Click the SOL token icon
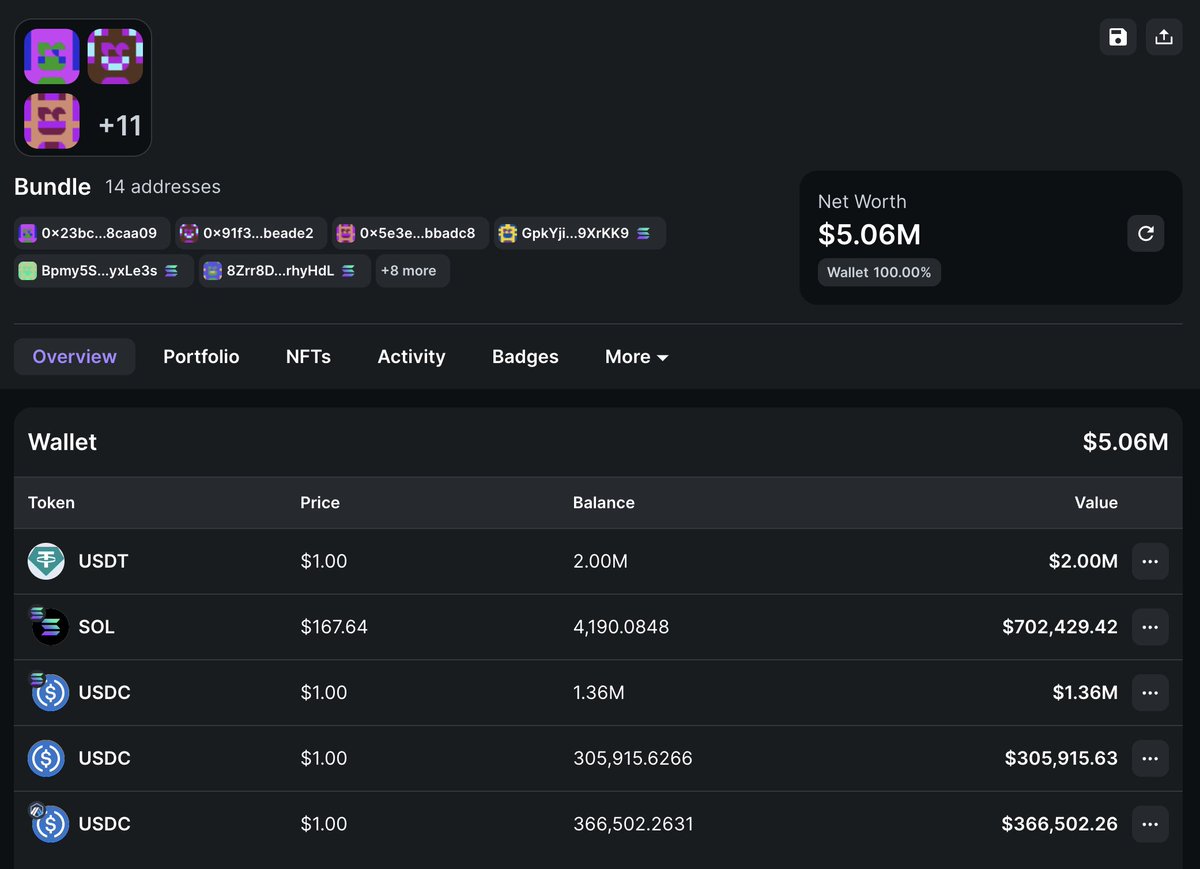This screenshot has height=869, width=1200. pyautogui.click(x=48, y=627)
